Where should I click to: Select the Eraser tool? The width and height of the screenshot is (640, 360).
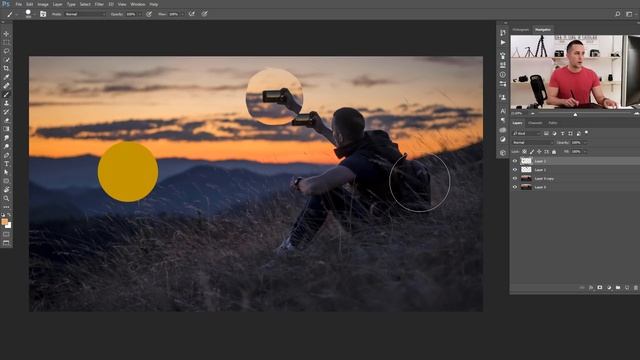[x=6, y=120]
